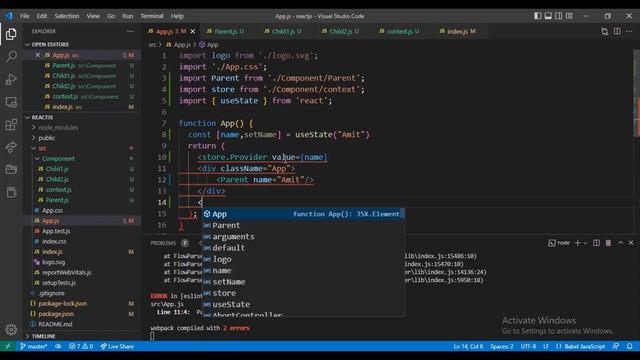Close App.js in Open Editors list

pos(37,55)
